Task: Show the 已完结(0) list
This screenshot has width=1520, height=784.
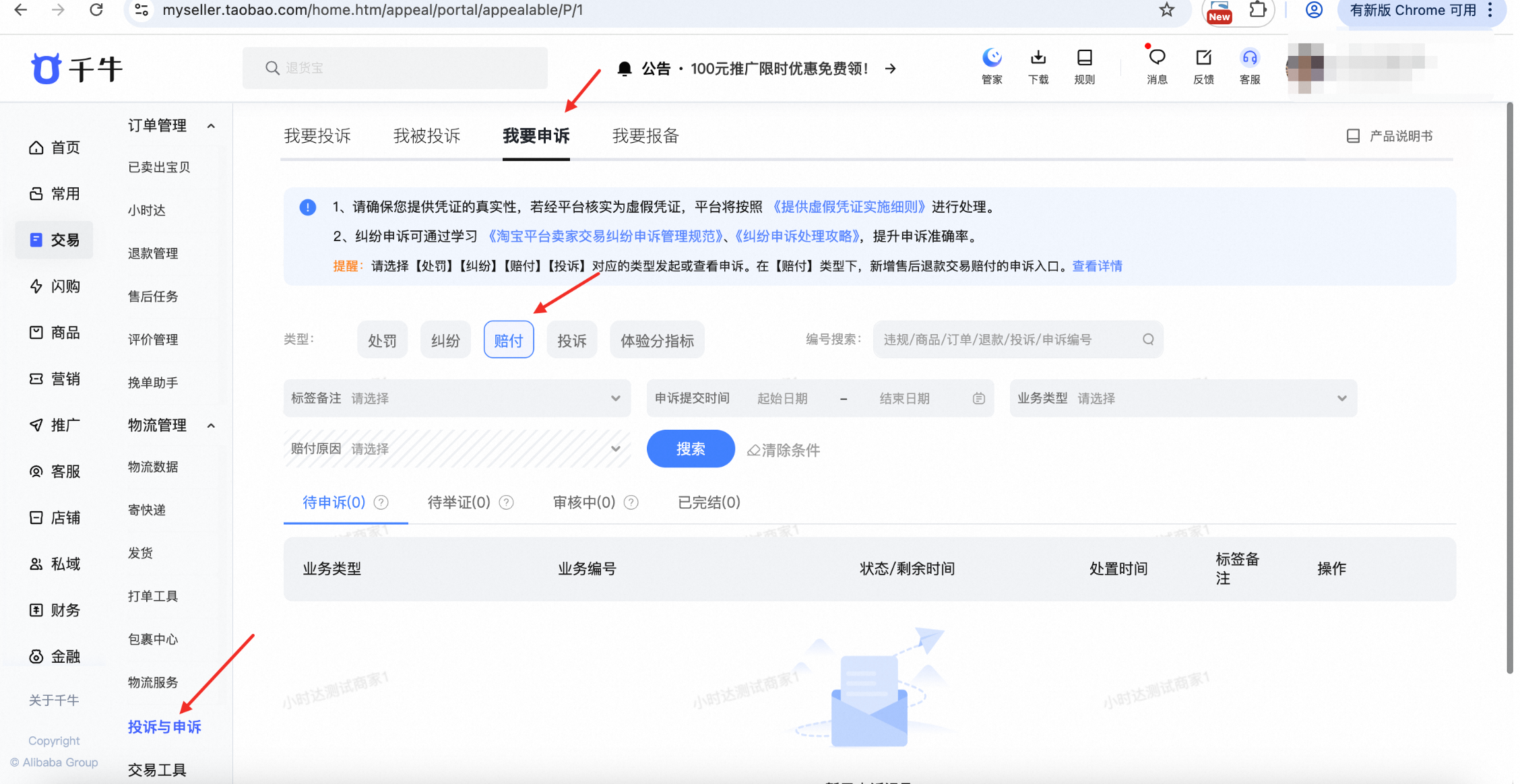Action: 709,502
